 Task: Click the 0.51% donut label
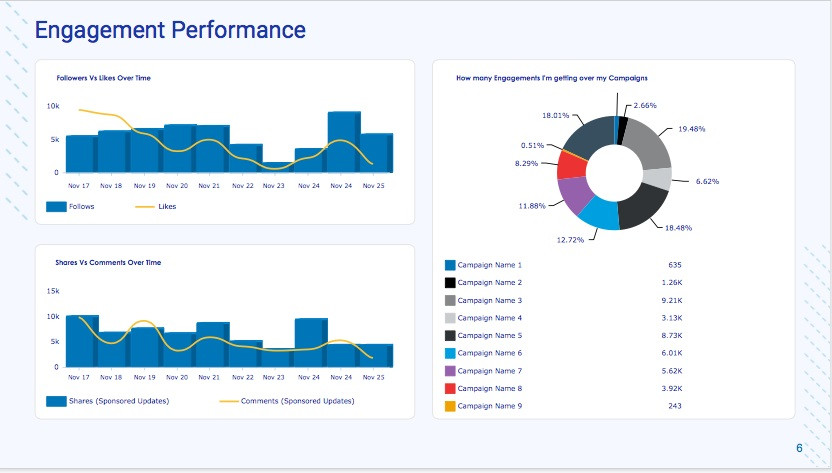pyautogui.click(x=532, y=145)
